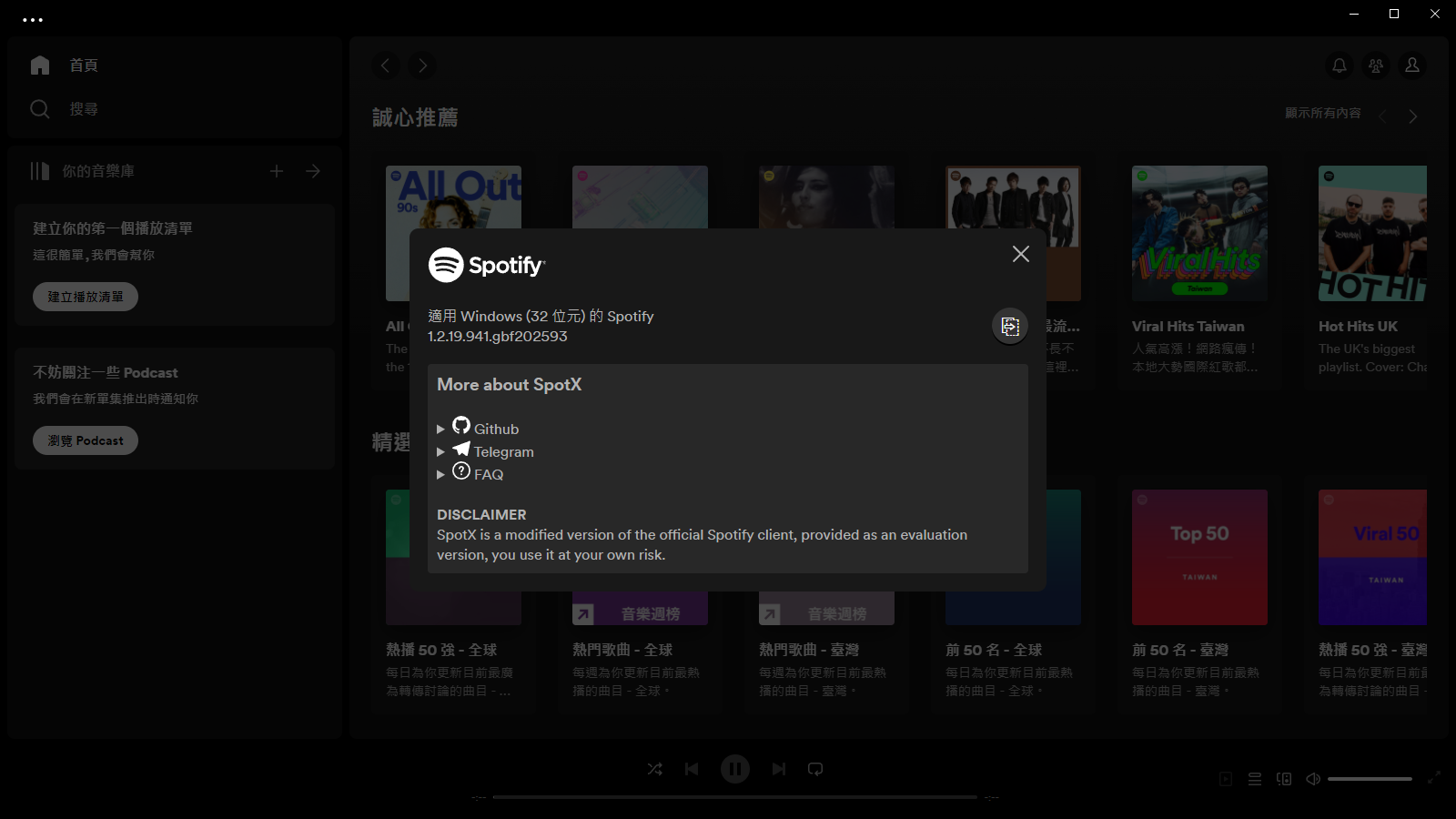This screenshot has height=819, width=1456.
Task: Collapse 你的音樂庫 library panel
Action: pyautogui.click(x=82, y=171)
